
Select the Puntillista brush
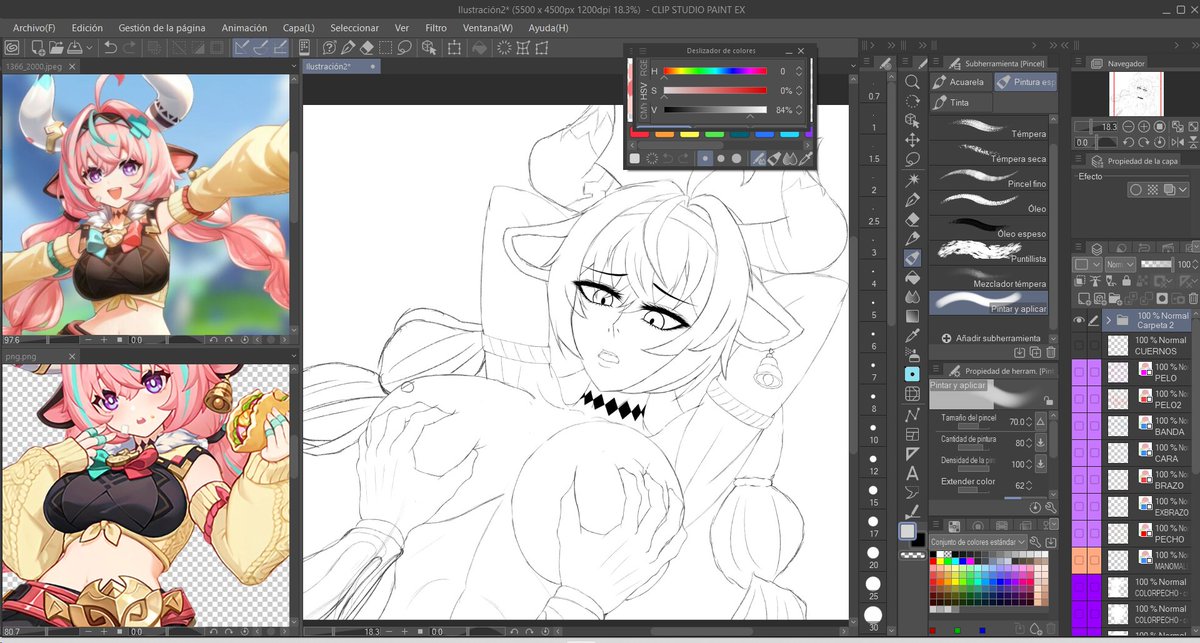(989, 253)
